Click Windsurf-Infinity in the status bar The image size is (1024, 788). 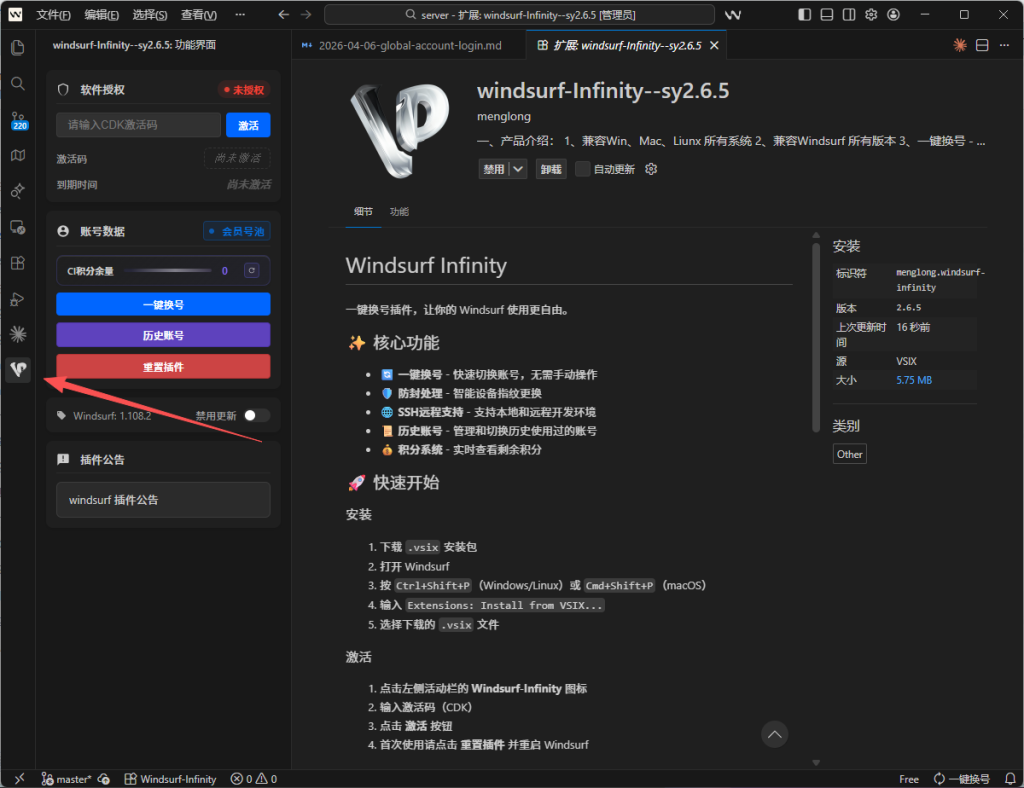[x=170, y=779]
